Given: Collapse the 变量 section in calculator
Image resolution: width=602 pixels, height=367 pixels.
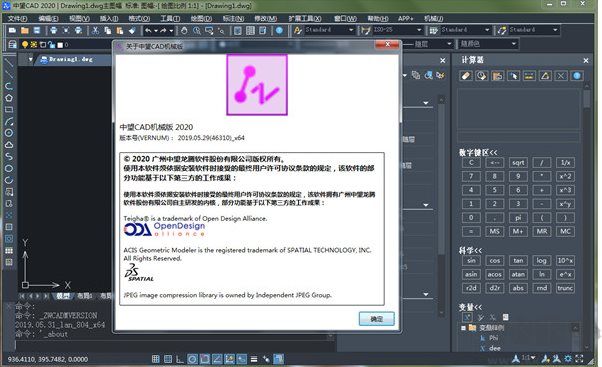Looking at the screenshot, I should click(x=470, y=307).
